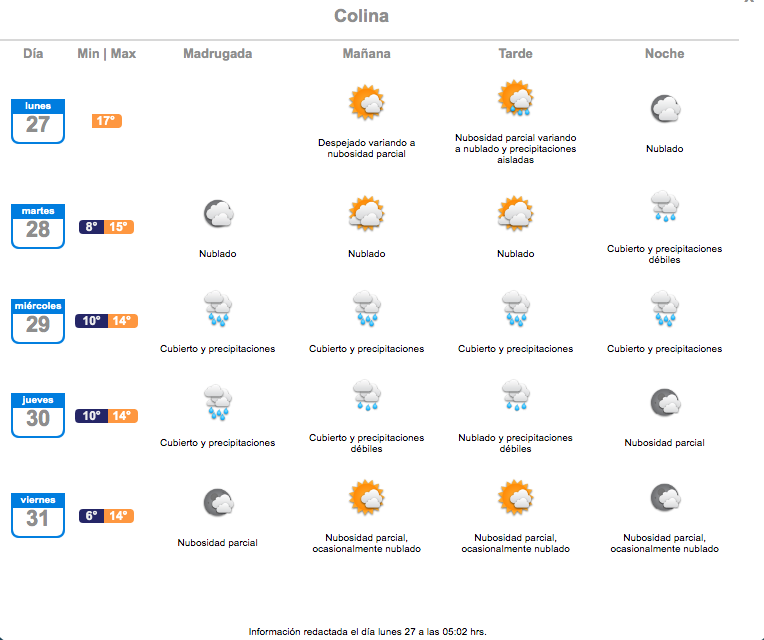This screenshot has height=640, width=764.
Task: Click the Madrugada column header
Action: tap(217, 54)
